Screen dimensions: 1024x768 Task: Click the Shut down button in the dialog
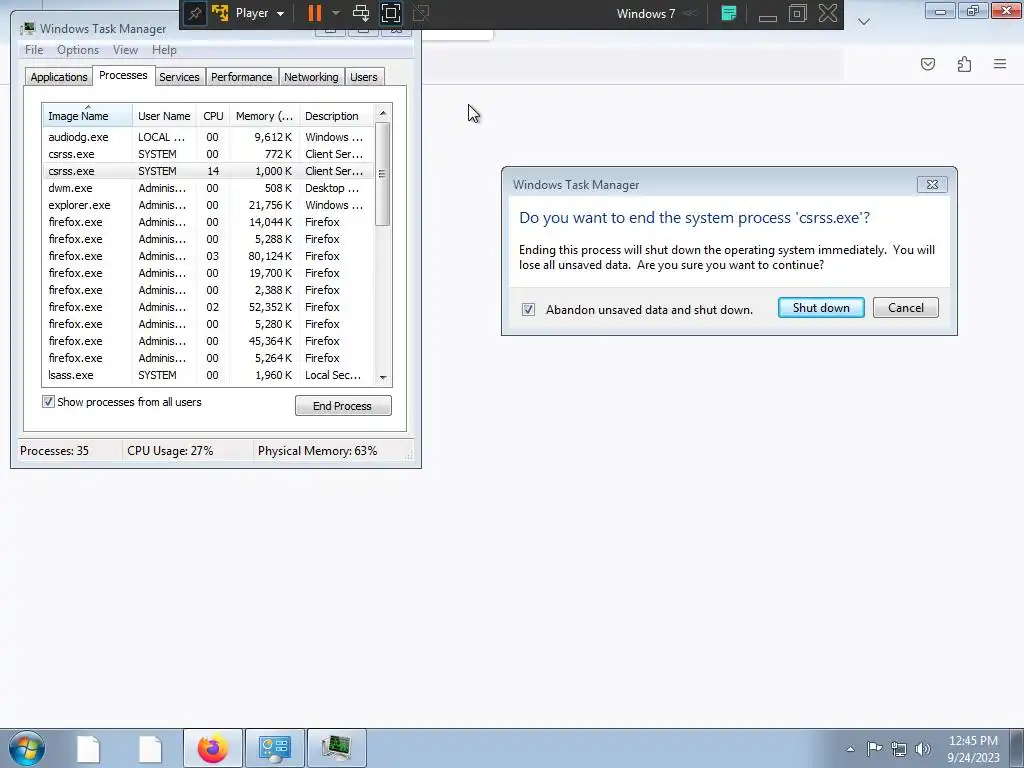click(x=821, y=308)
